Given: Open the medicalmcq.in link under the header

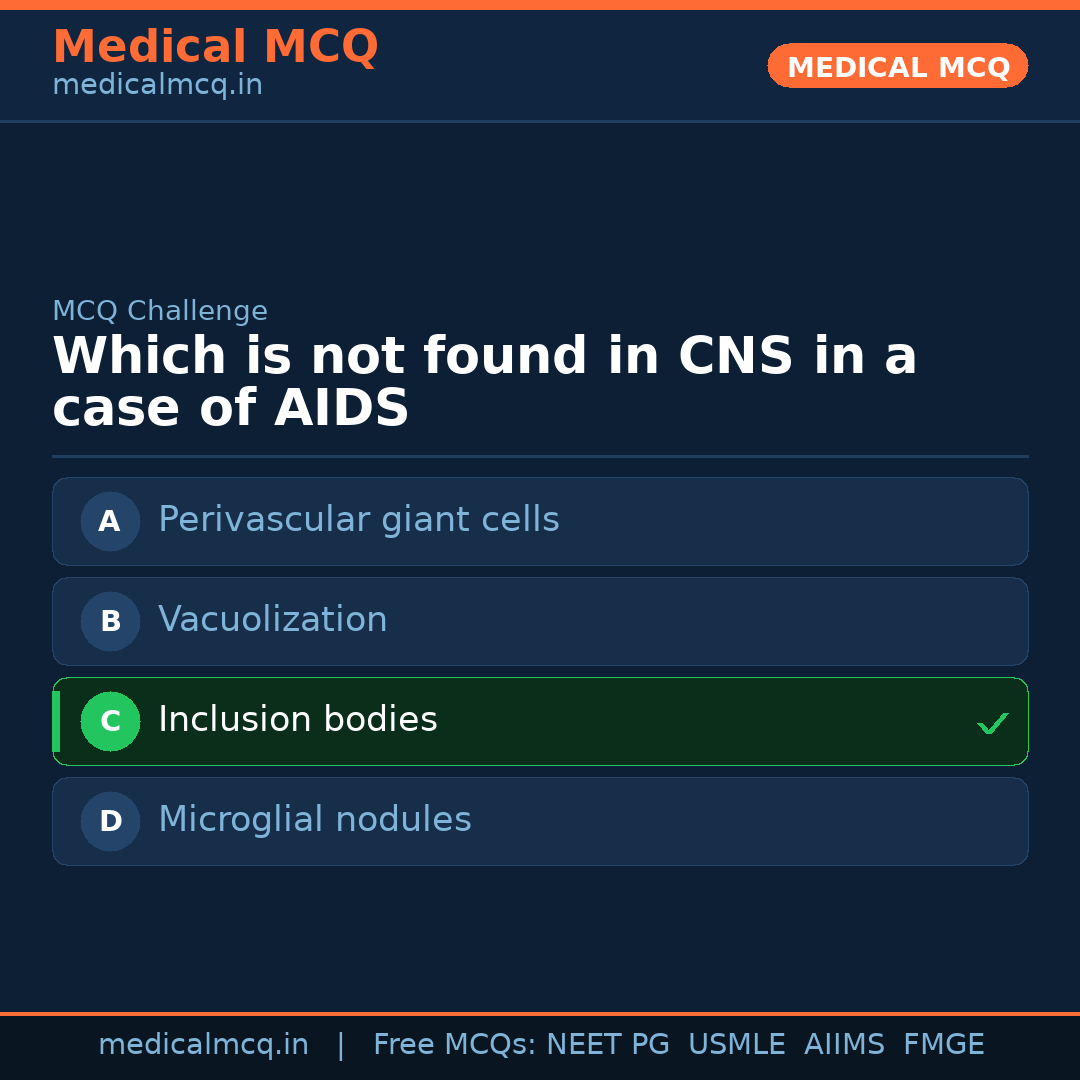Looking at the screenshot, I should (157, 86).
